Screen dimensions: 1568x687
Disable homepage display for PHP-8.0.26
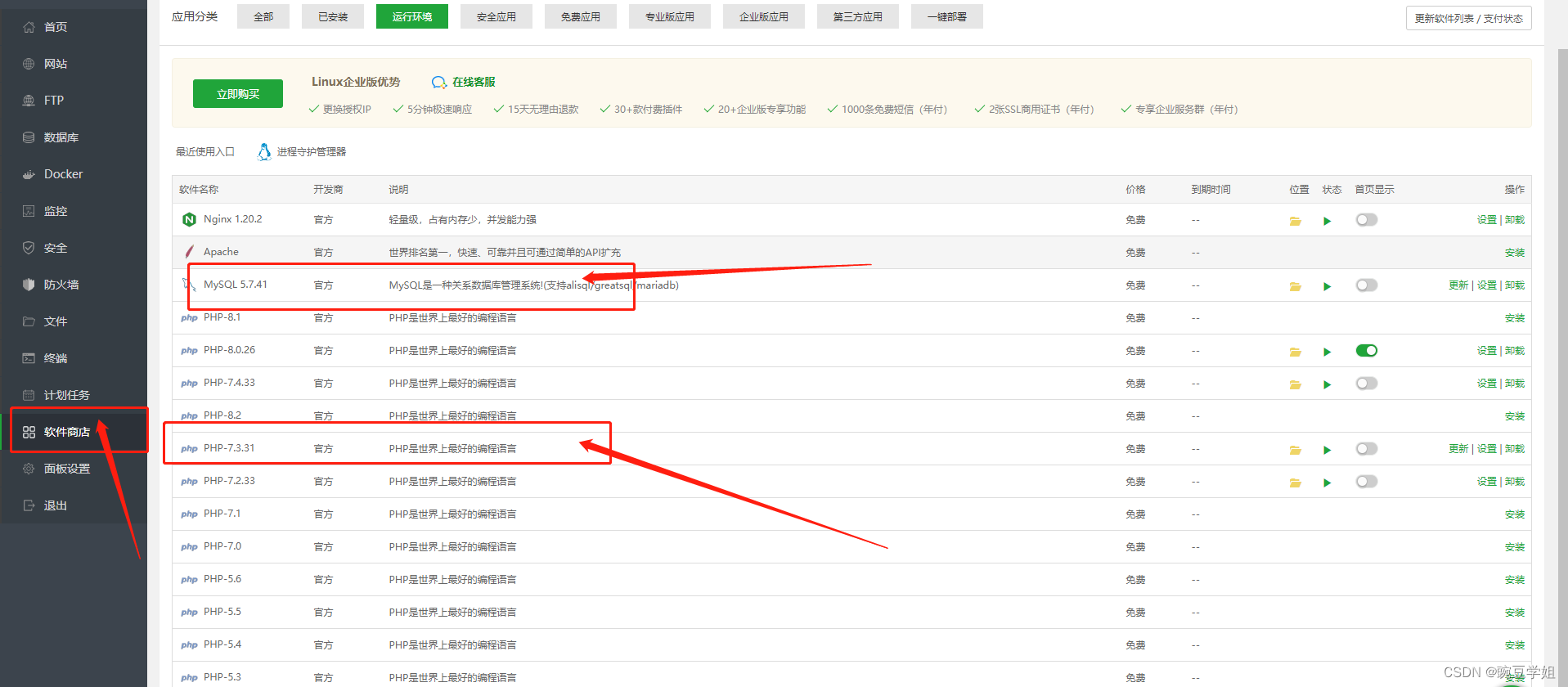(1367, 350)
